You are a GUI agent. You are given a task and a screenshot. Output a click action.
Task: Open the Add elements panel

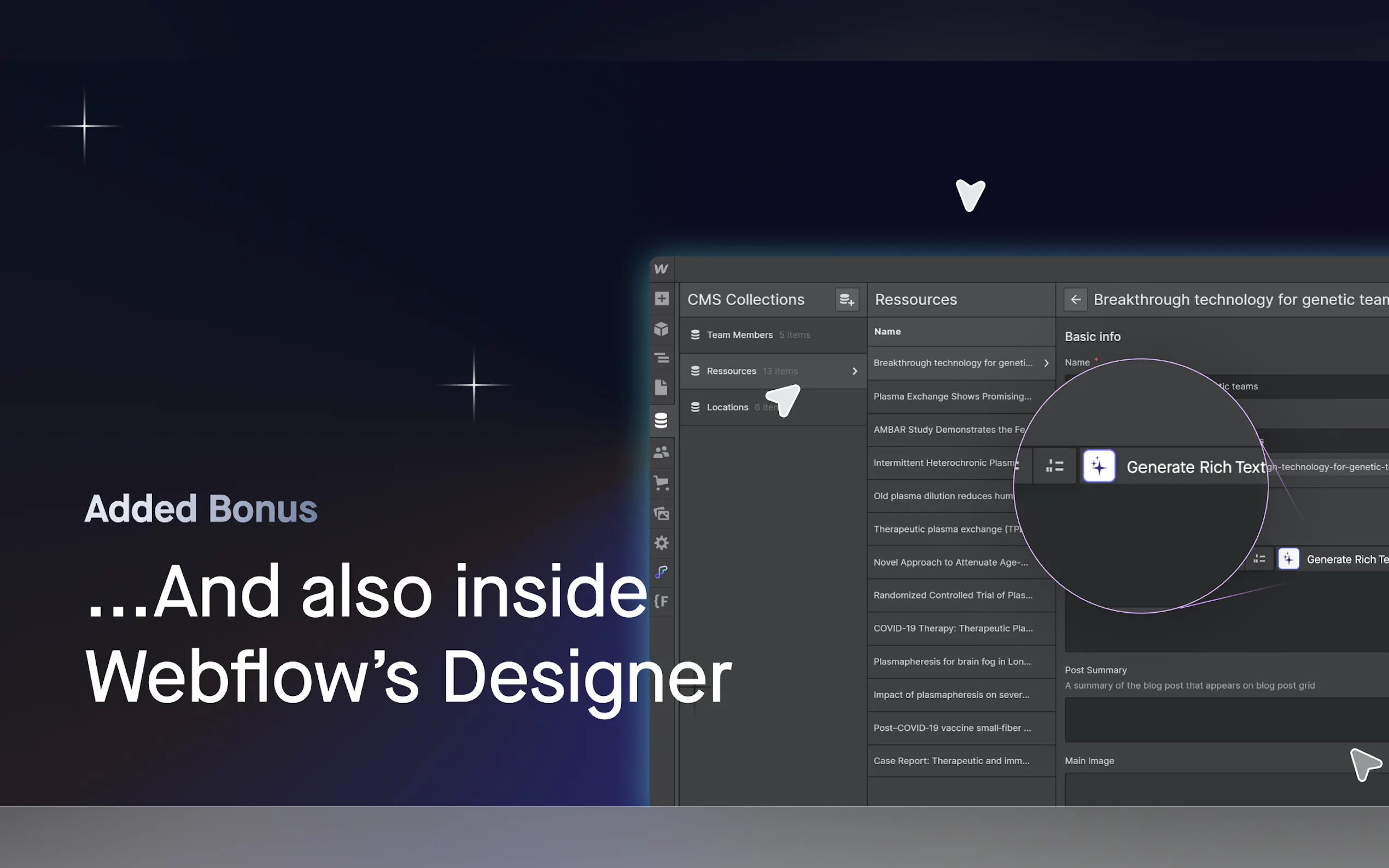click(662, 298)
